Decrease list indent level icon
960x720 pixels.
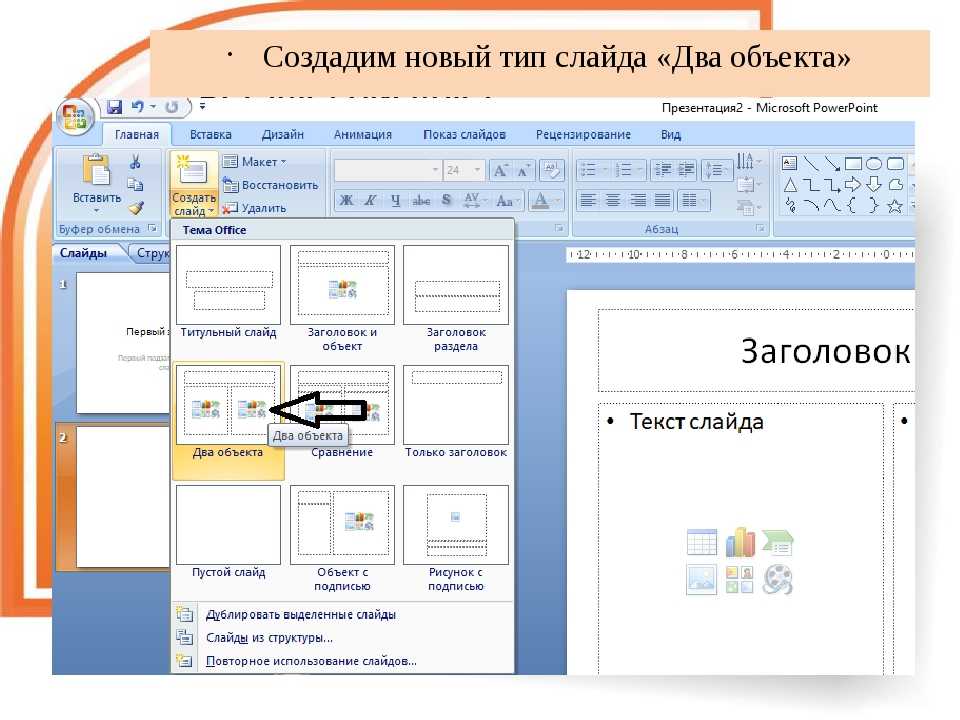[663, 170]
